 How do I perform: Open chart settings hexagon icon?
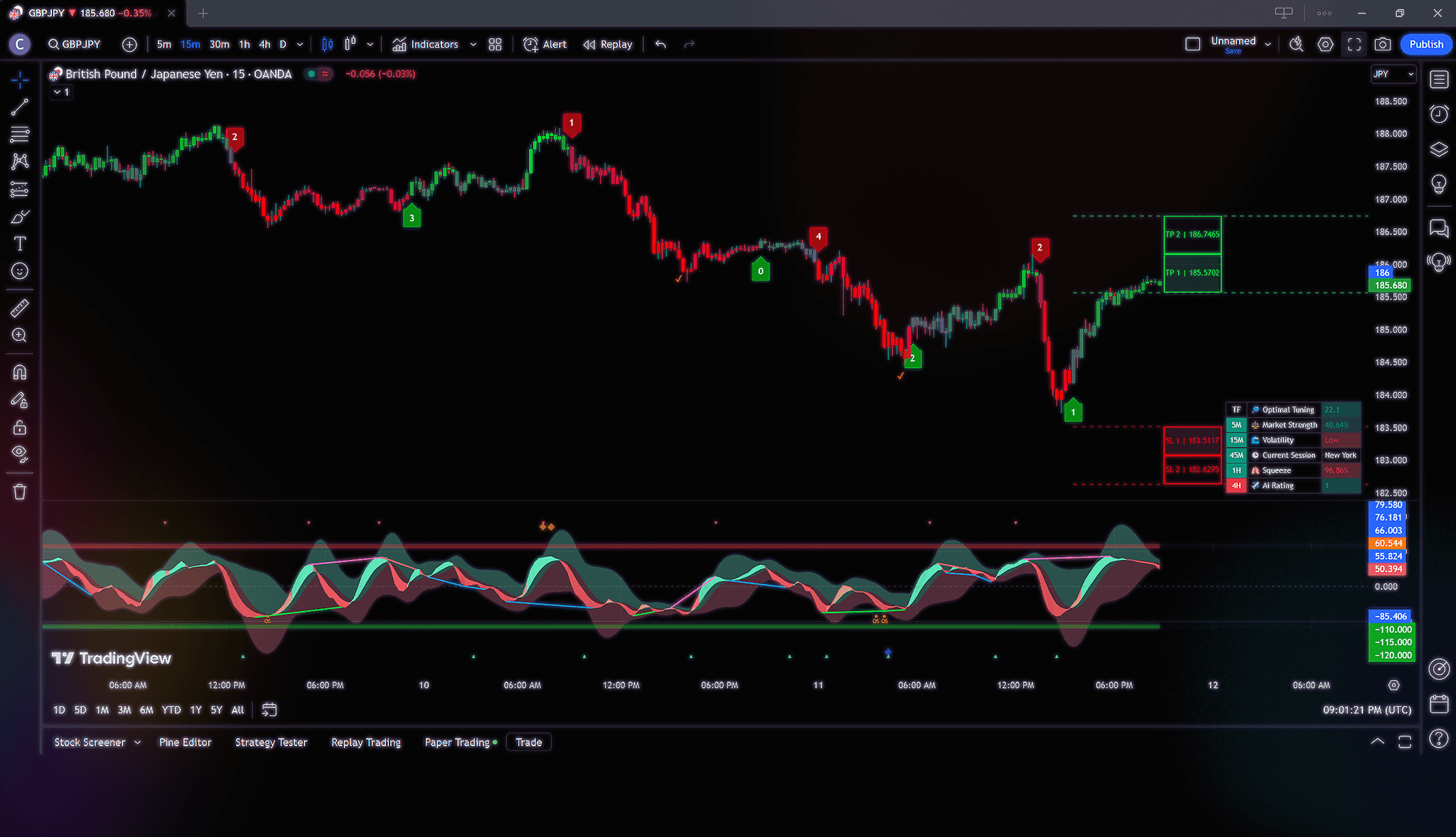click(x=1325, y=44)
